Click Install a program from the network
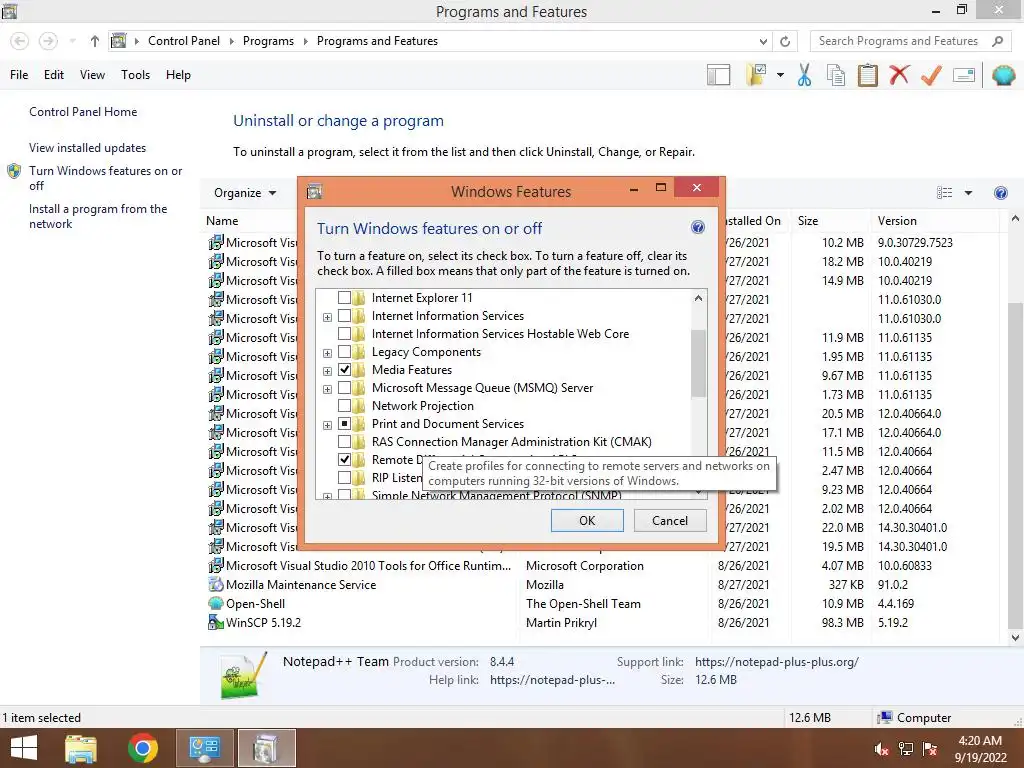 (x=98, y=216)
